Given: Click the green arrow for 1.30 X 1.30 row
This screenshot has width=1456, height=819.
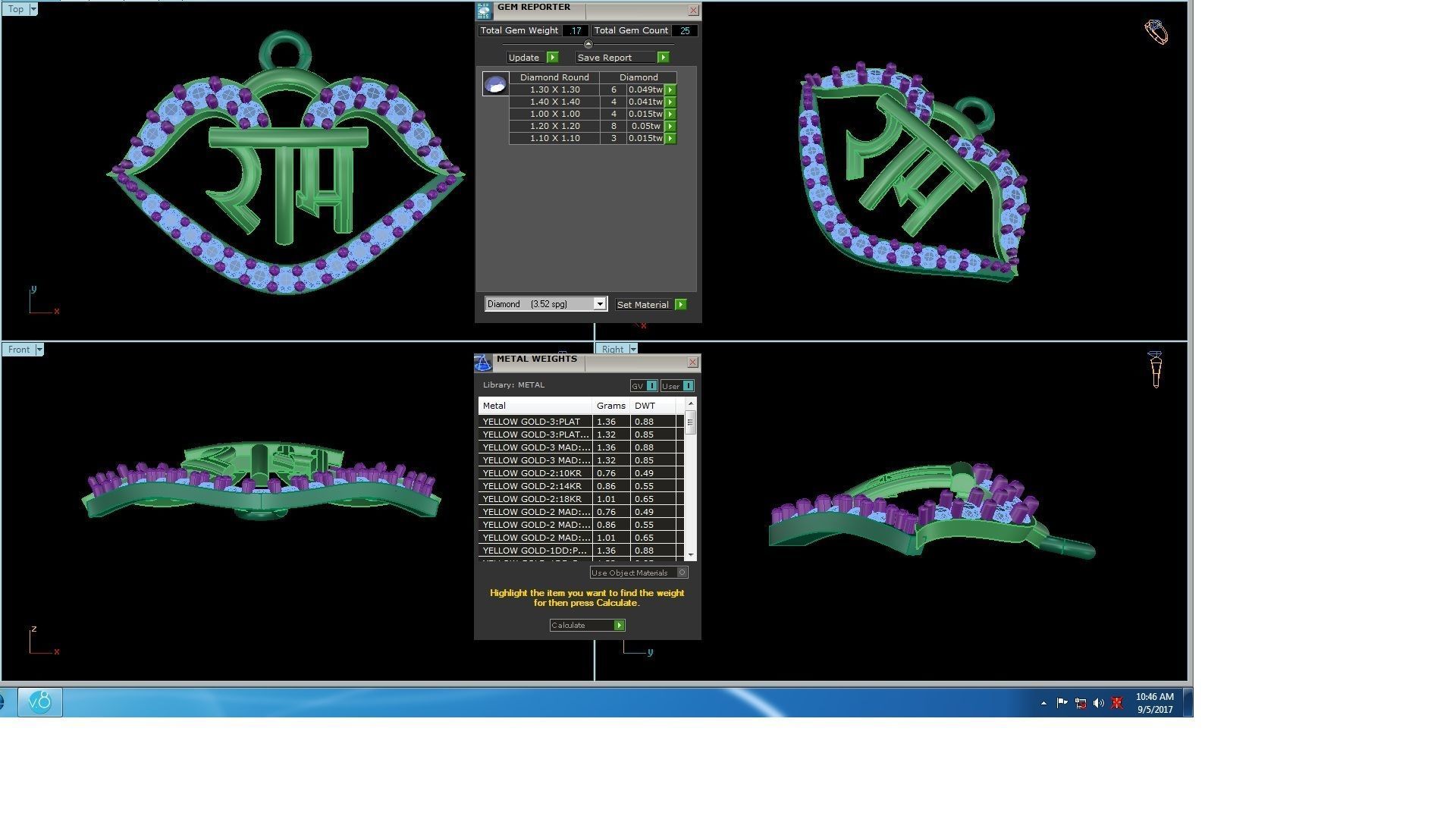Looking at the screenshot, I should 670,89.
